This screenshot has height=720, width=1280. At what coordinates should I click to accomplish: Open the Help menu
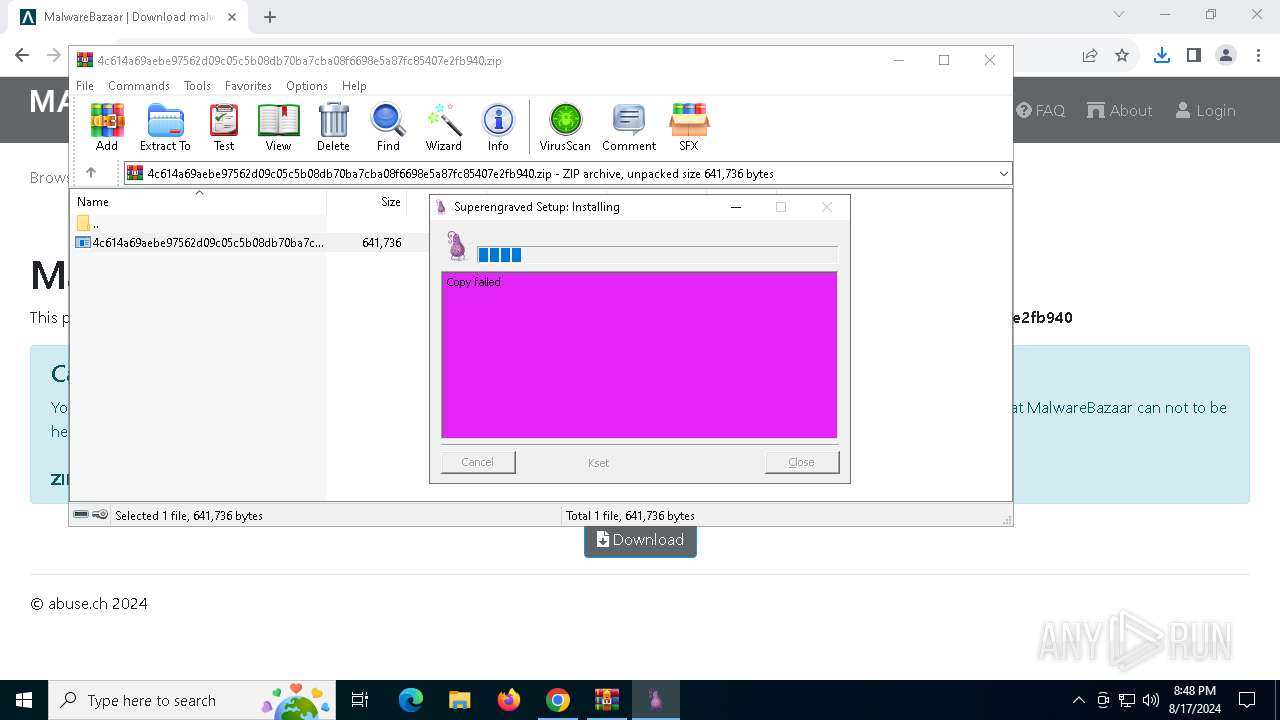tap(354, 86)
